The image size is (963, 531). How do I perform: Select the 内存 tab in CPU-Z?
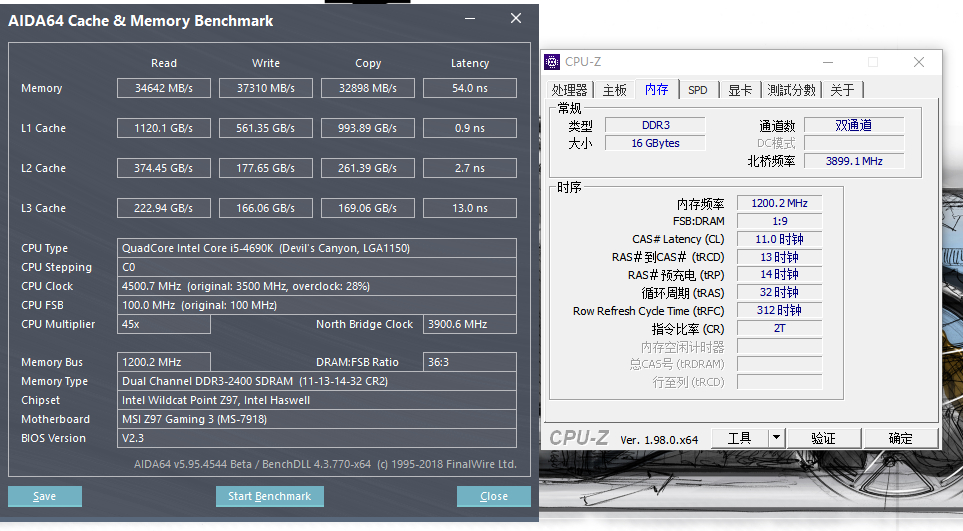(x=657, y=89)
